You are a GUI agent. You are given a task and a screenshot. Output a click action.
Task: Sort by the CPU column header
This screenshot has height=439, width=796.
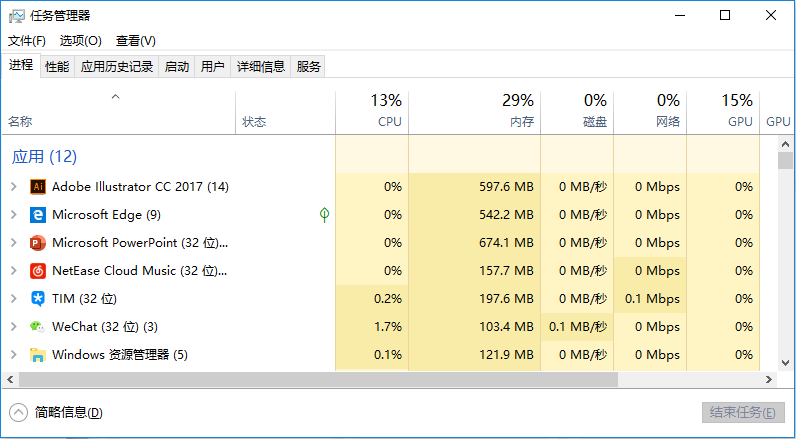tap(372, 113)
